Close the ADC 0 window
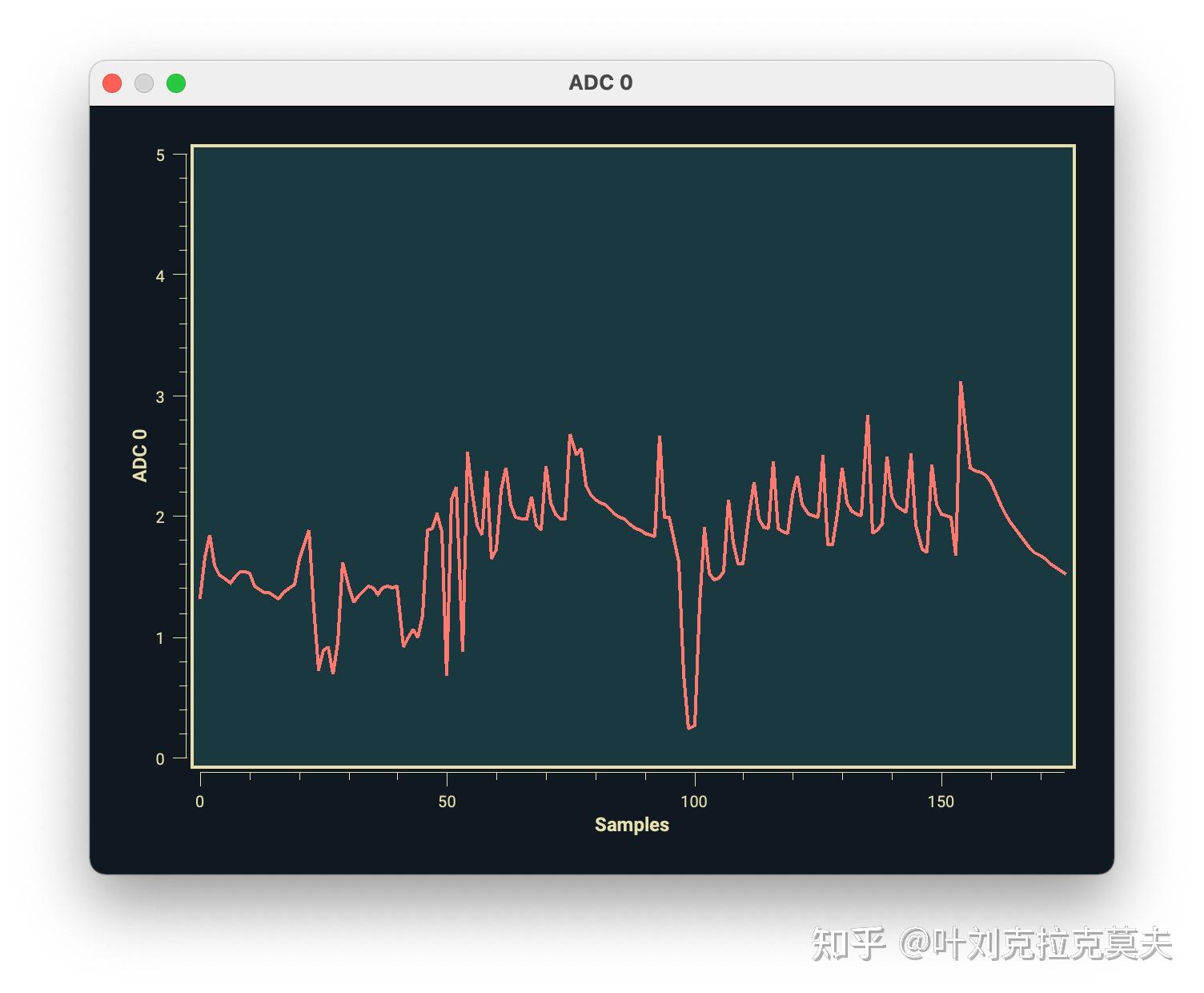Screen dimensions: 1204x993 pos(112,83)
